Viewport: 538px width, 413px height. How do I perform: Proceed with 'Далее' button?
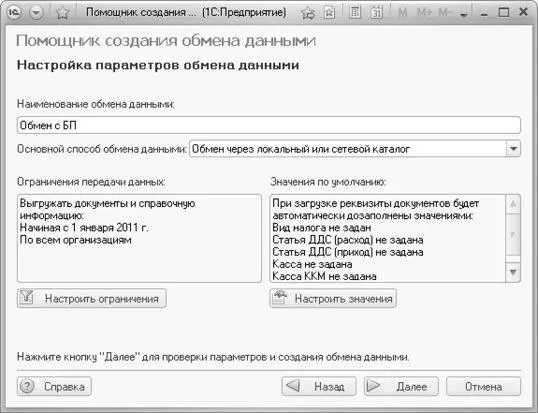click(x=401, y=387)
